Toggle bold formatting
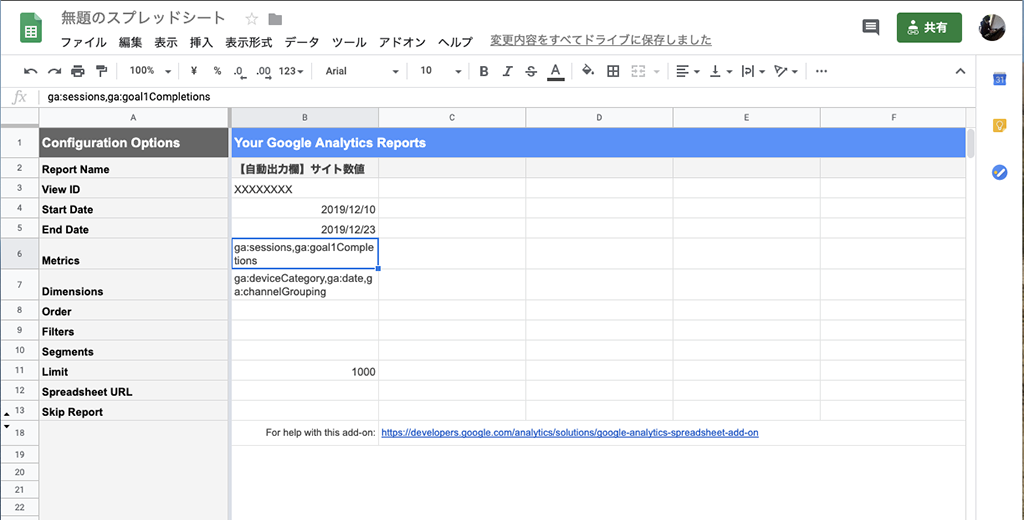The height and width of the screenshot is (520, 1024). click(x=484, y=71)
